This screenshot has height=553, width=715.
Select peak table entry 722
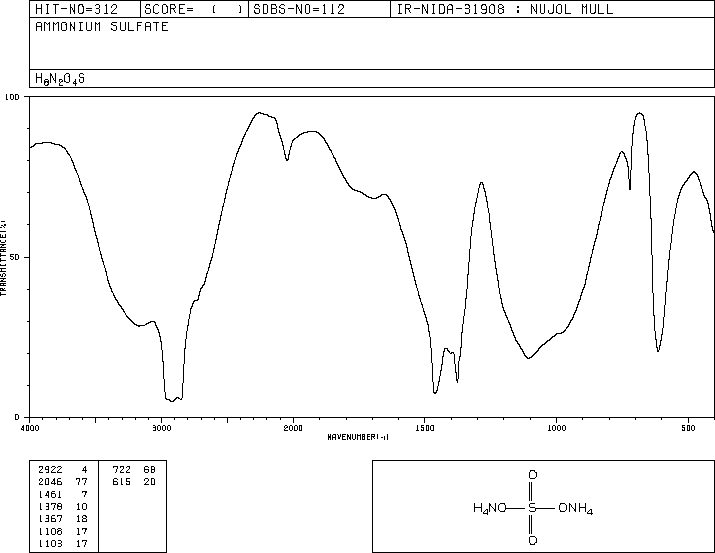[122, 469]
